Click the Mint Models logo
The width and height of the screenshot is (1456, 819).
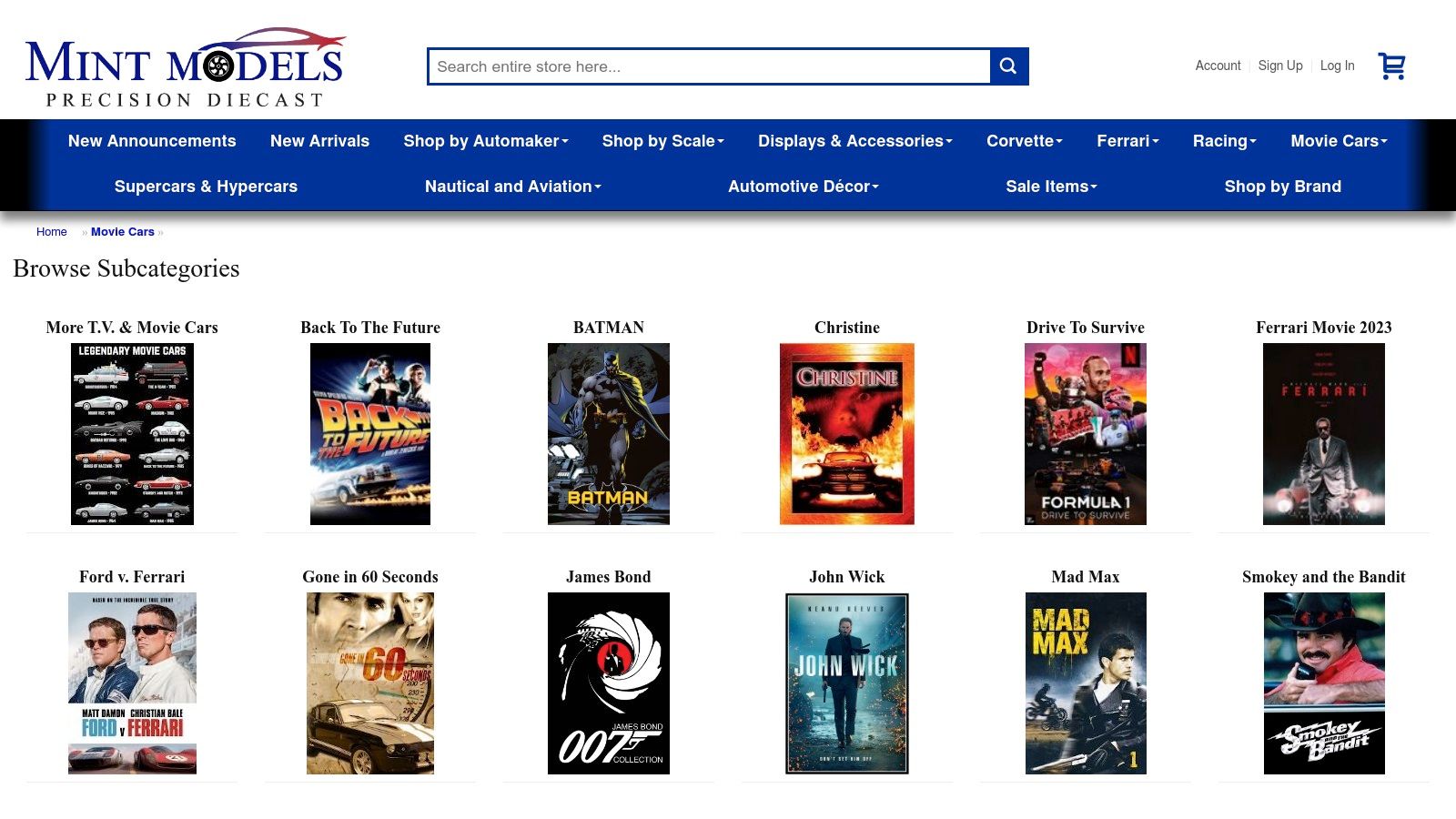[x=185, y=68]
